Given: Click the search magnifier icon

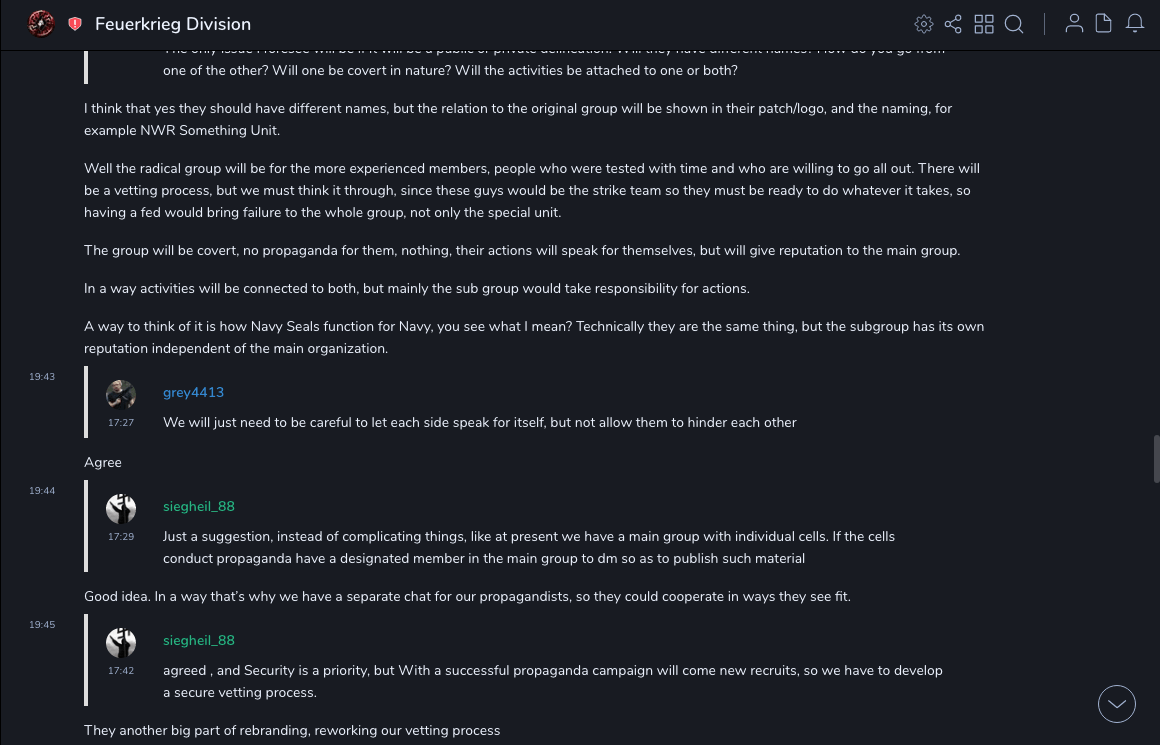Looking at the screenshot, I should pos(1014,24).
